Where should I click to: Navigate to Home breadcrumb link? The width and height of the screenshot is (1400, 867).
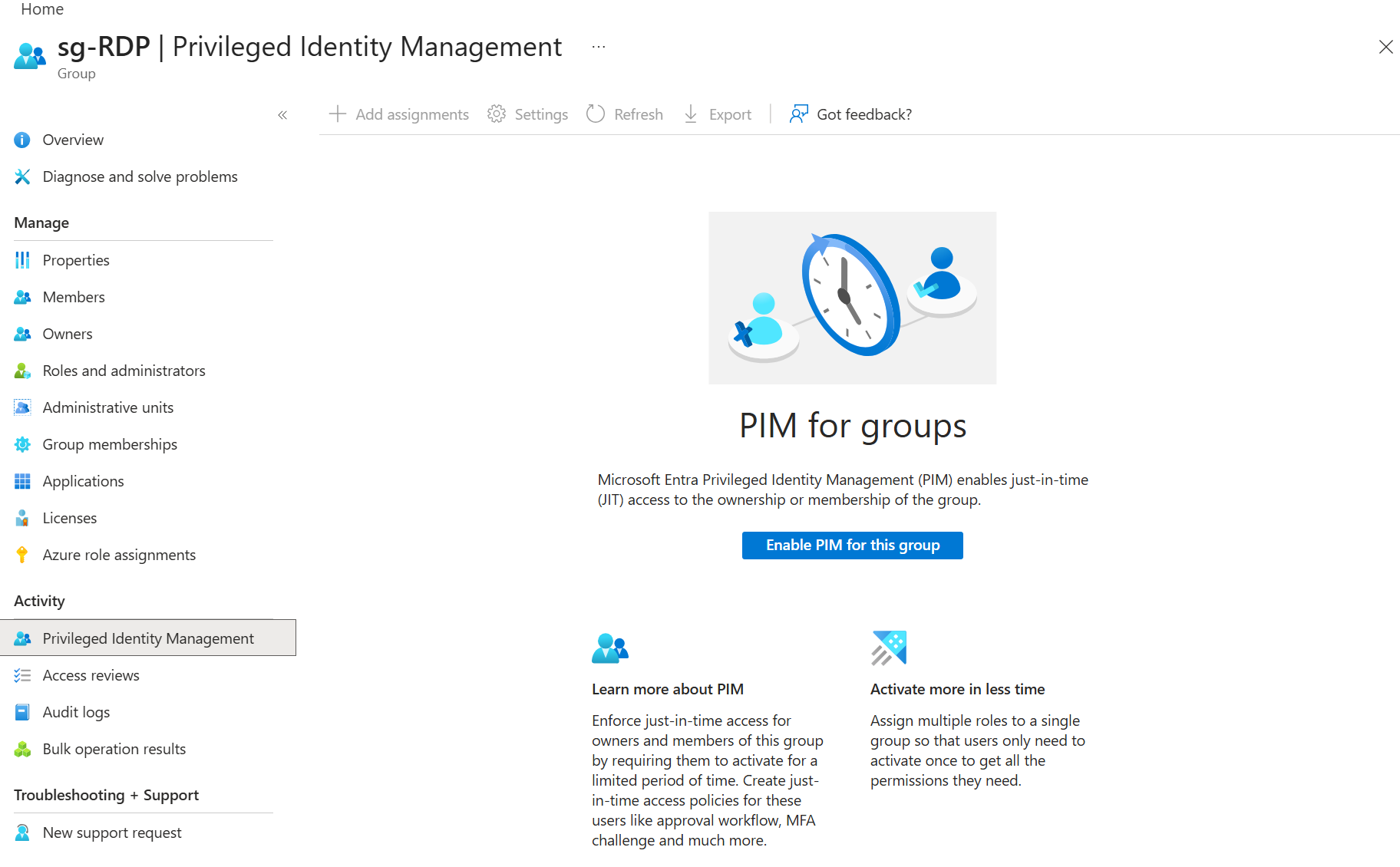[42, 9]
